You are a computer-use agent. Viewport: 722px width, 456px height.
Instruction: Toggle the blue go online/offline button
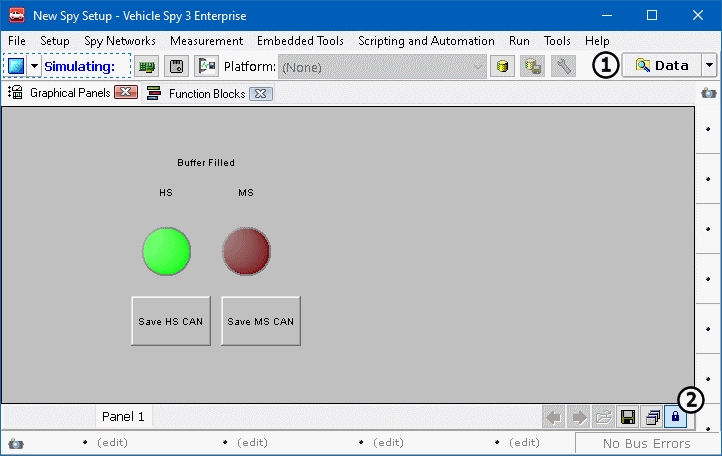(15, 66)
